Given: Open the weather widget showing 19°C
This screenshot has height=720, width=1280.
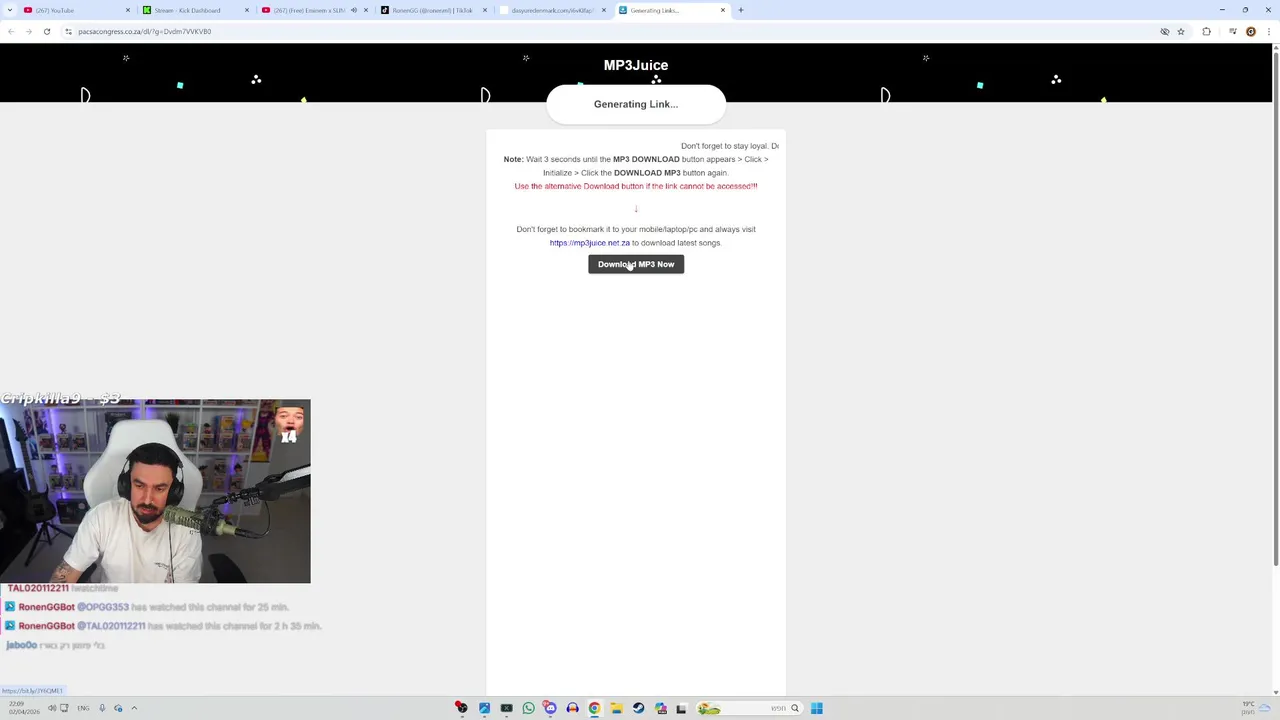Looking at the screenshot, I should (1257, 708).
